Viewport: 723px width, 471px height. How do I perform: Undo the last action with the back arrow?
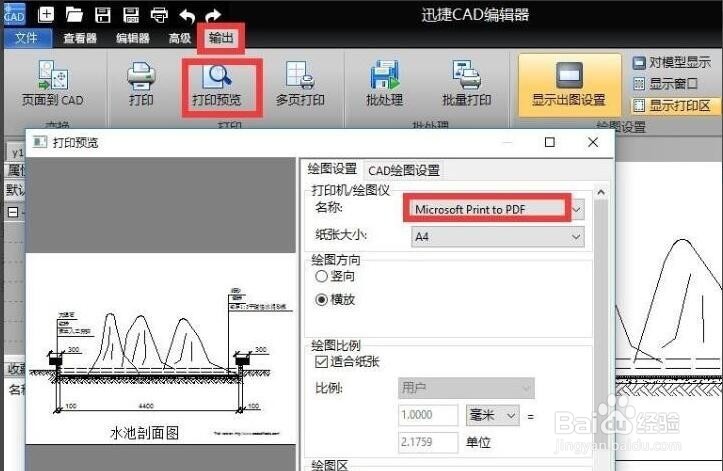[x=187, y=16]
